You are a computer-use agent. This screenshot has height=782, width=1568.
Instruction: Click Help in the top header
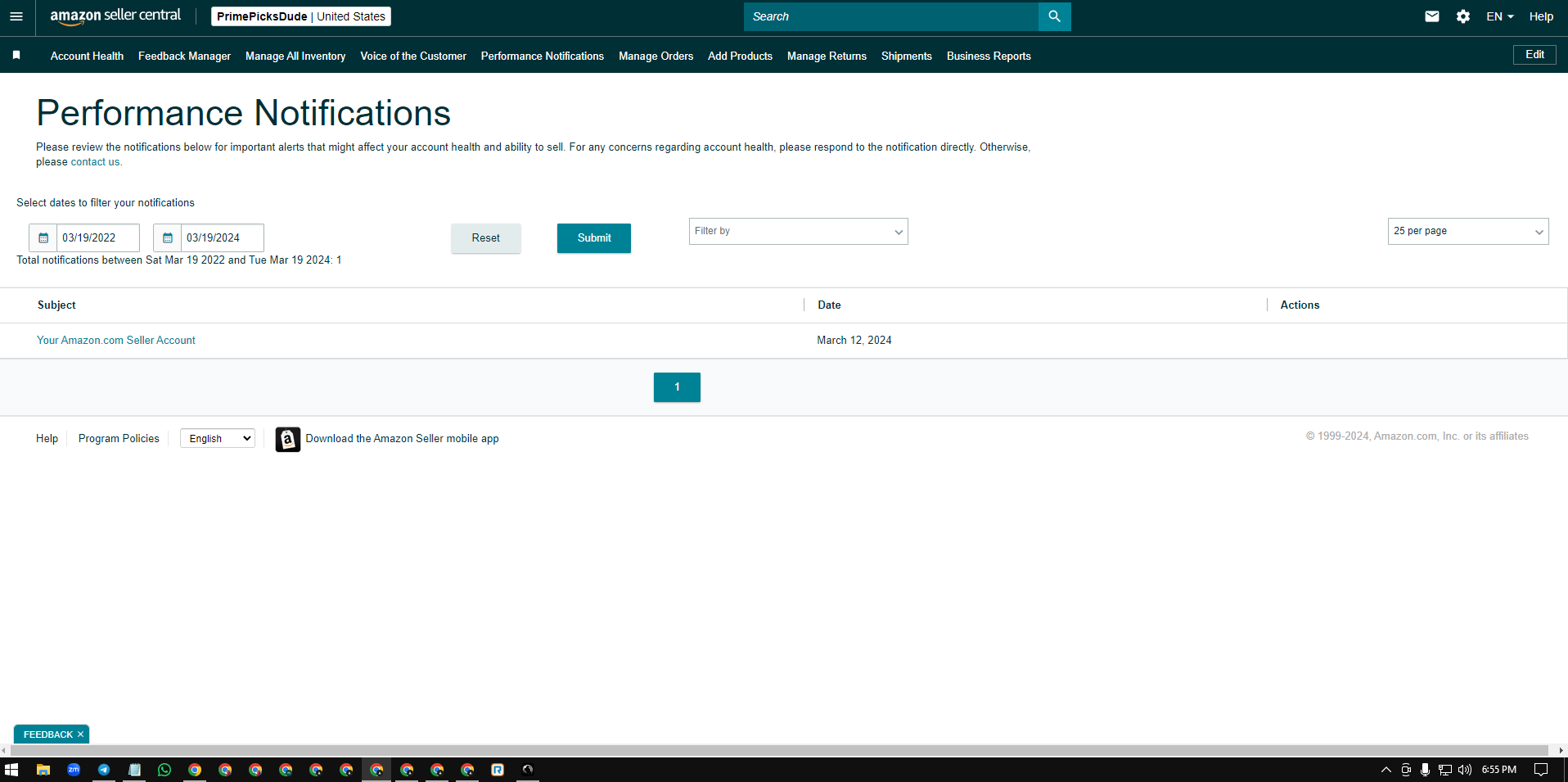pos(1541,16)
